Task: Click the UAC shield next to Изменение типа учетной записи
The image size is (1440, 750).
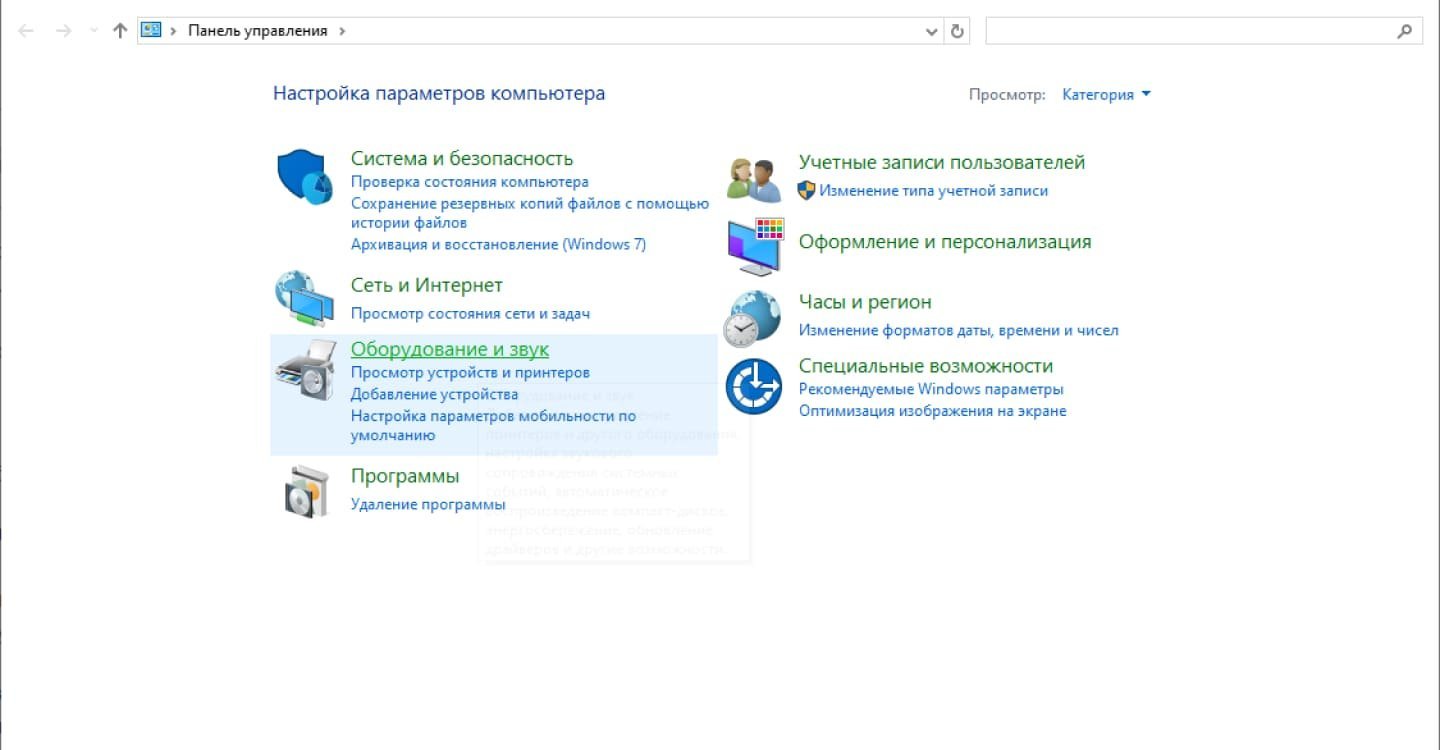Action: [806, 190]
